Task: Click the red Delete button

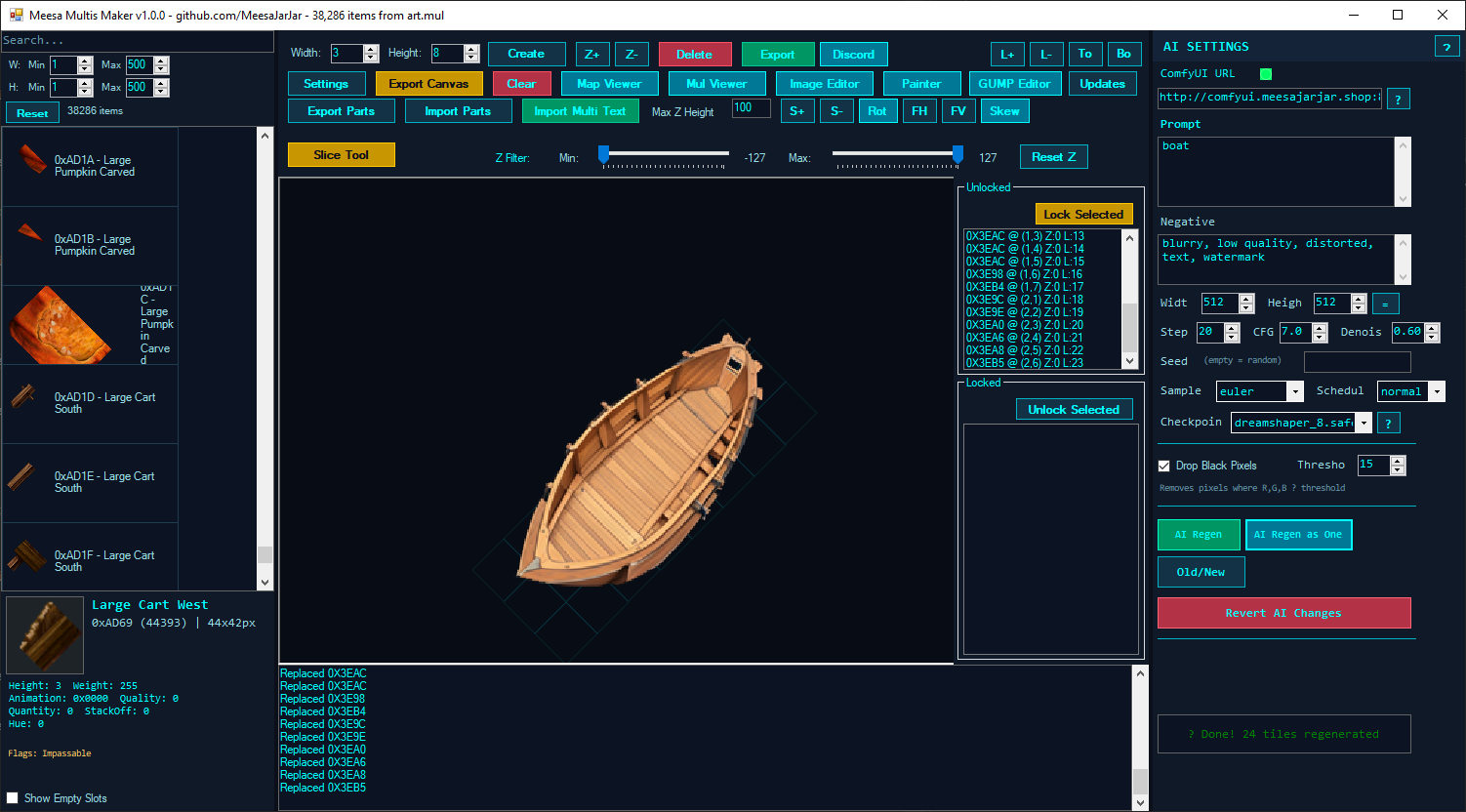Action: click(x=694, y=55)
